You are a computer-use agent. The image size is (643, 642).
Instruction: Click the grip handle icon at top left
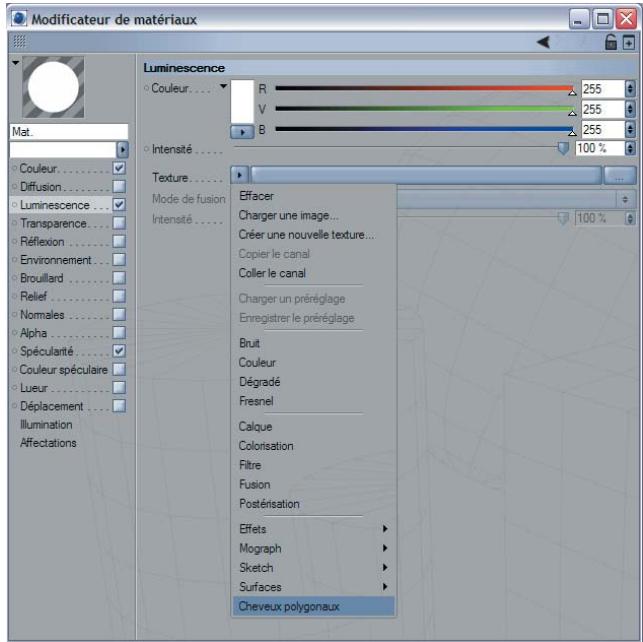pos(15,41)
